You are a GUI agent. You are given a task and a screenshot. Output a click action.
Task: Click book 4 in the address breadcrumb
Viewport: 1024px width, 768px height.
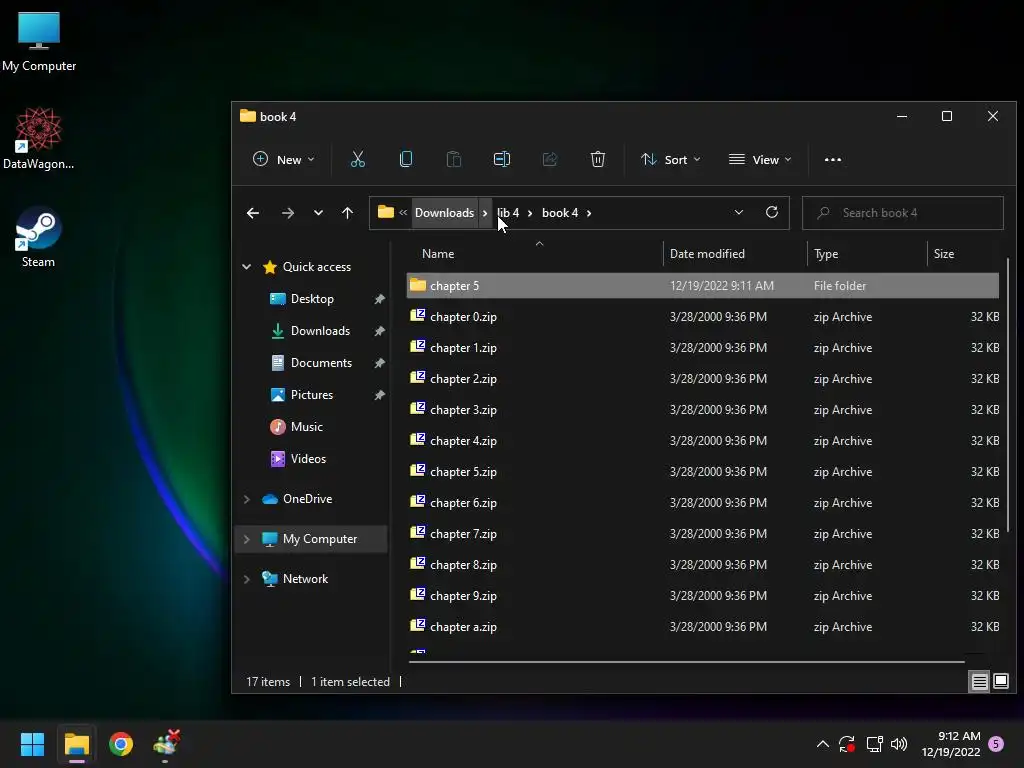[x=560, y=213]
